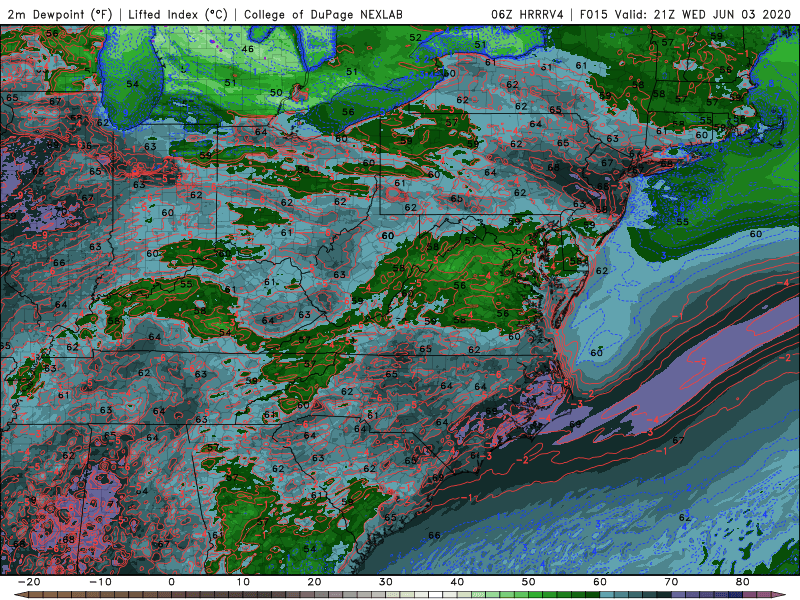Click the 20 tick label on the color scale

tap(314, 582)
